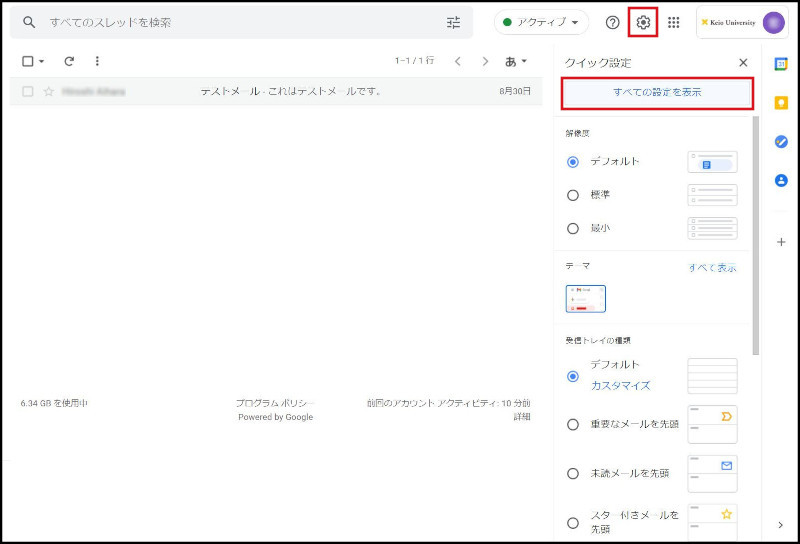
Task: Click すべての設定を表示 button
Action: (x=656, y=92)
